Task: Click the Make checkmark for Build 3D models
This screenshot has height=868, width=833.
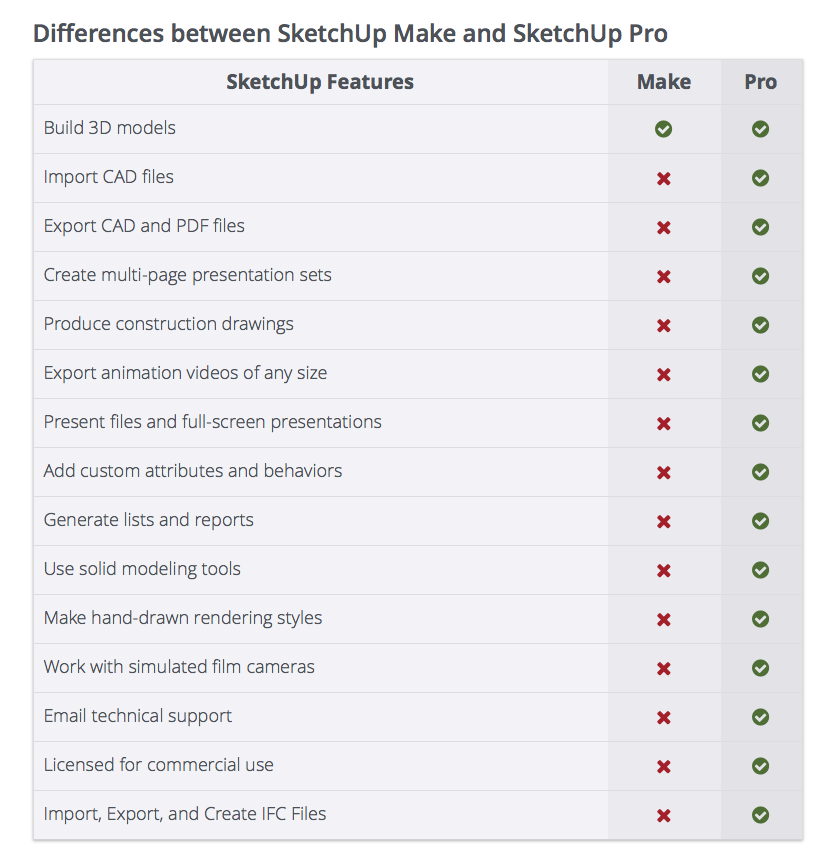Action: [663, 129]
